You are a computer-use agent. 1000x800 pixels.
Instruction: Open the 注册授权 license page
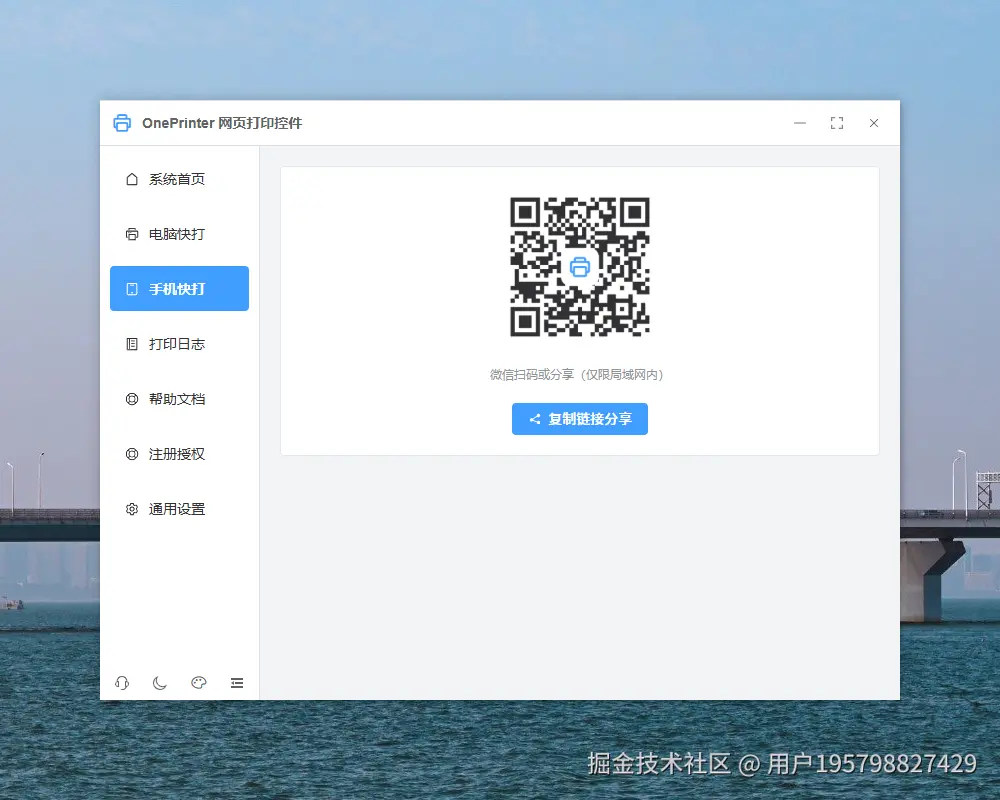(x=179, y=454)
